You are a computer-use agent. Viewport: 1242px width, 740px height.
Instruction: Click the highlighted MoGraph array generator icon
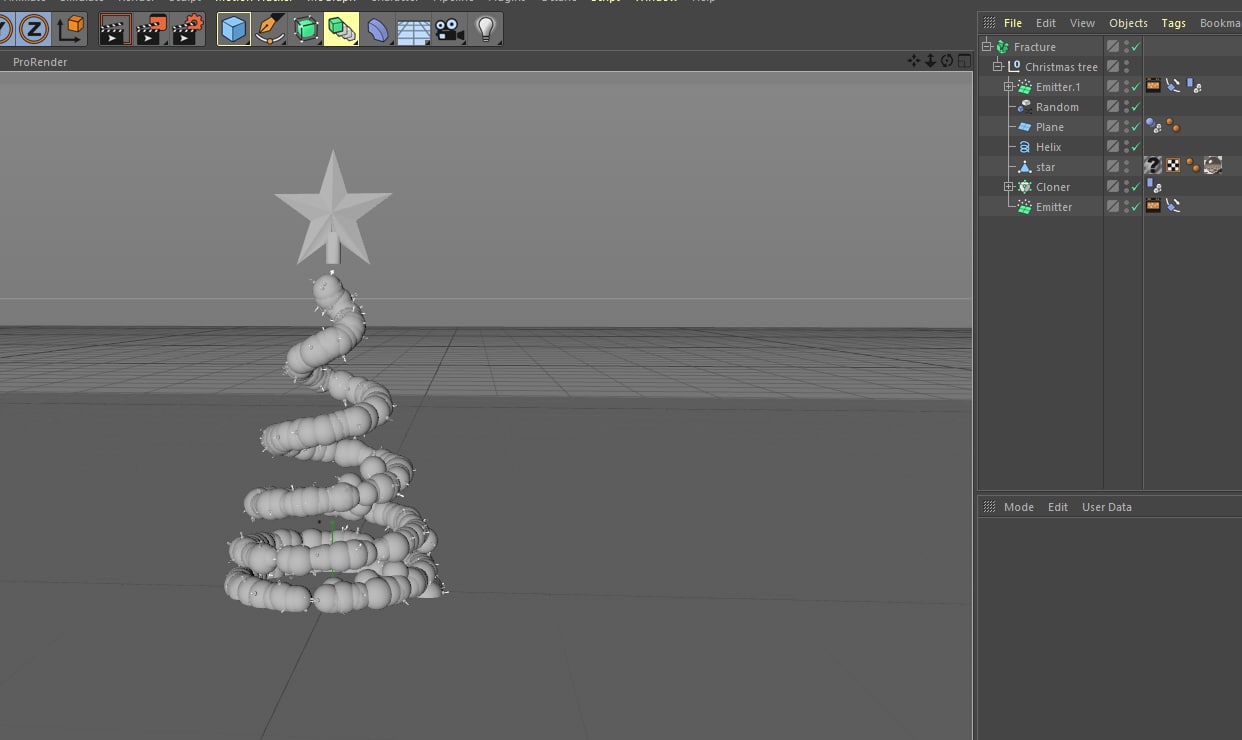[341, 29]
